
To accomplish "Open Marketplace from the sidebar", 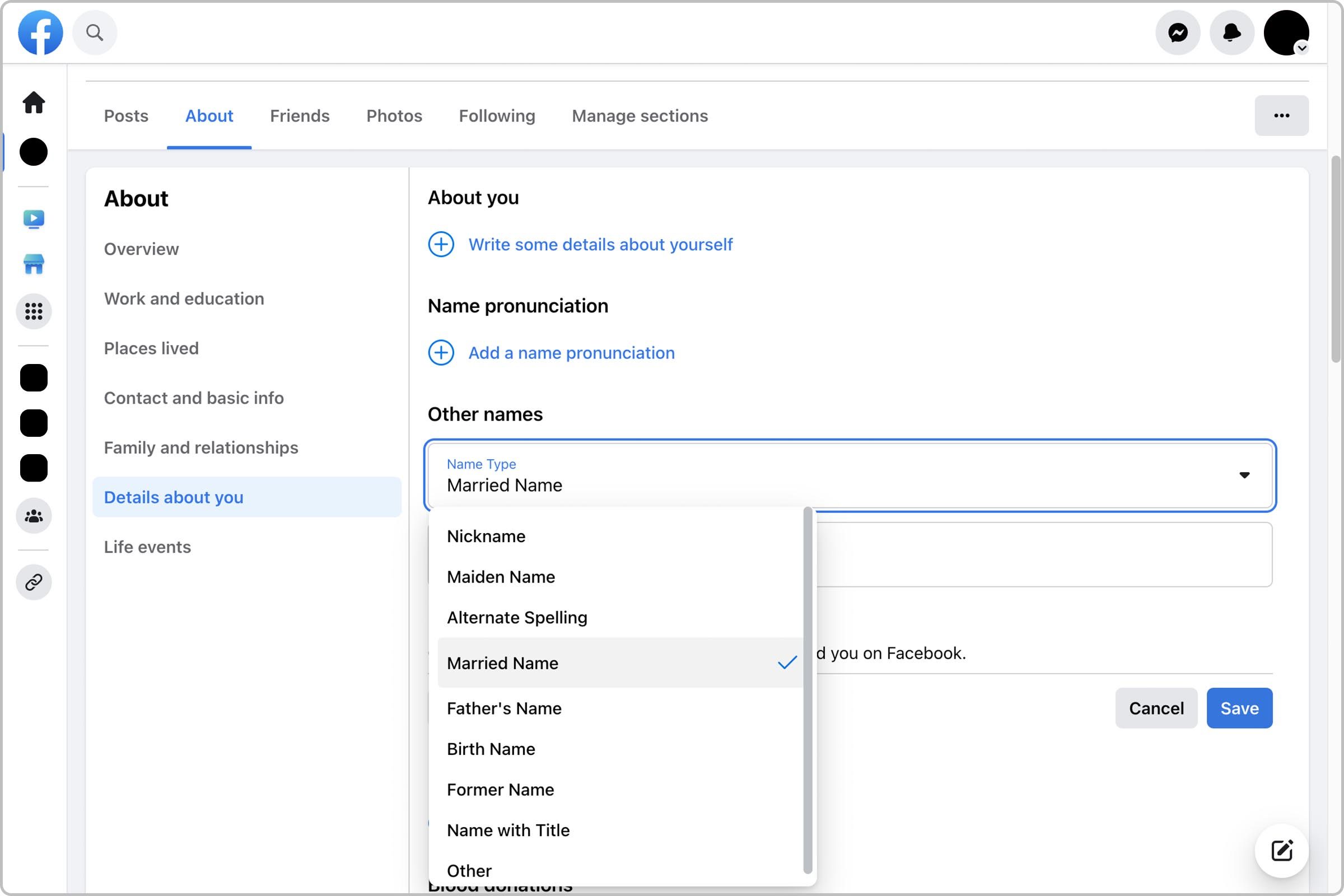I will click(34, 264).
